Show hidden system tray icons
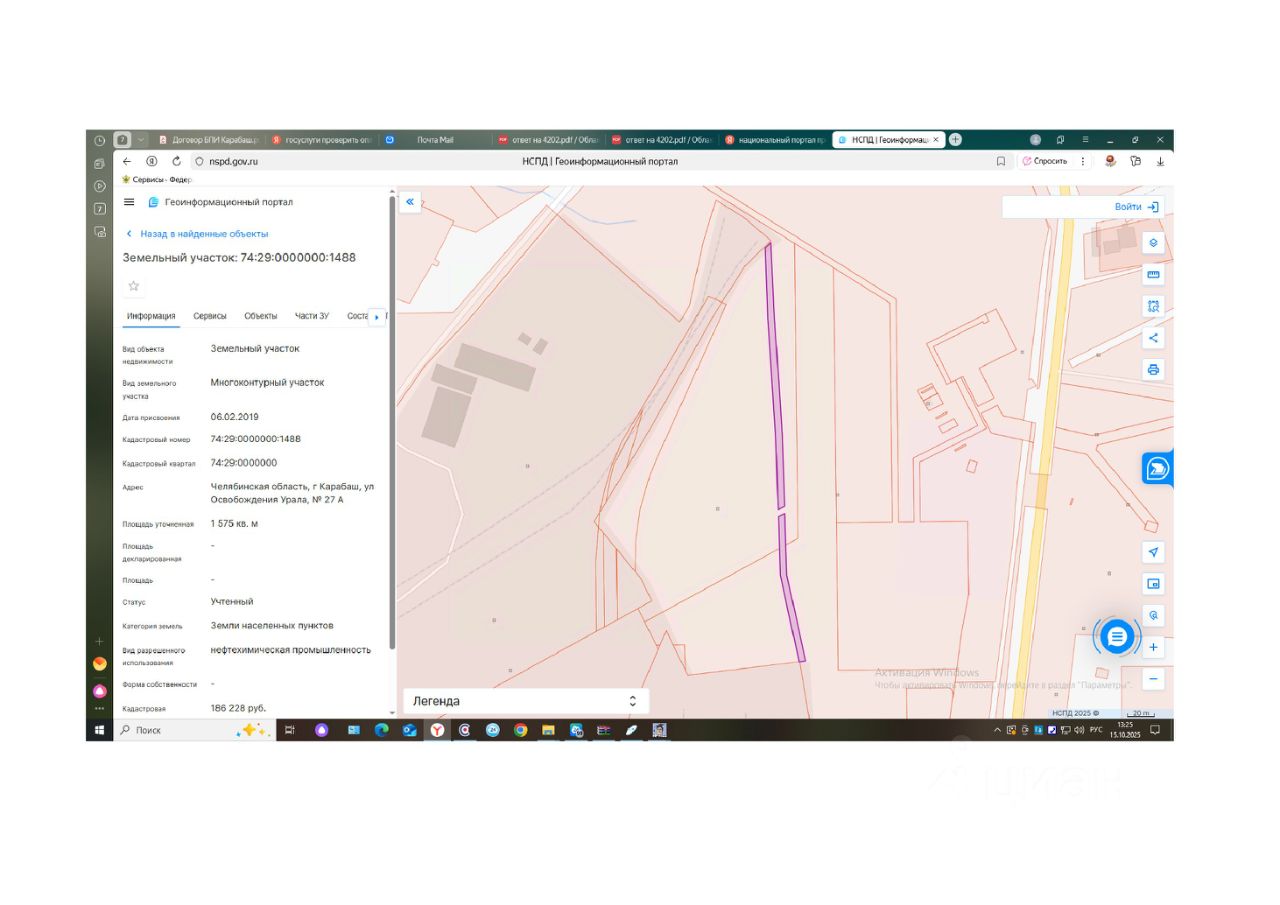This screenshot has height=905, width=1280. pyautogui.click(x=997, y=730)
